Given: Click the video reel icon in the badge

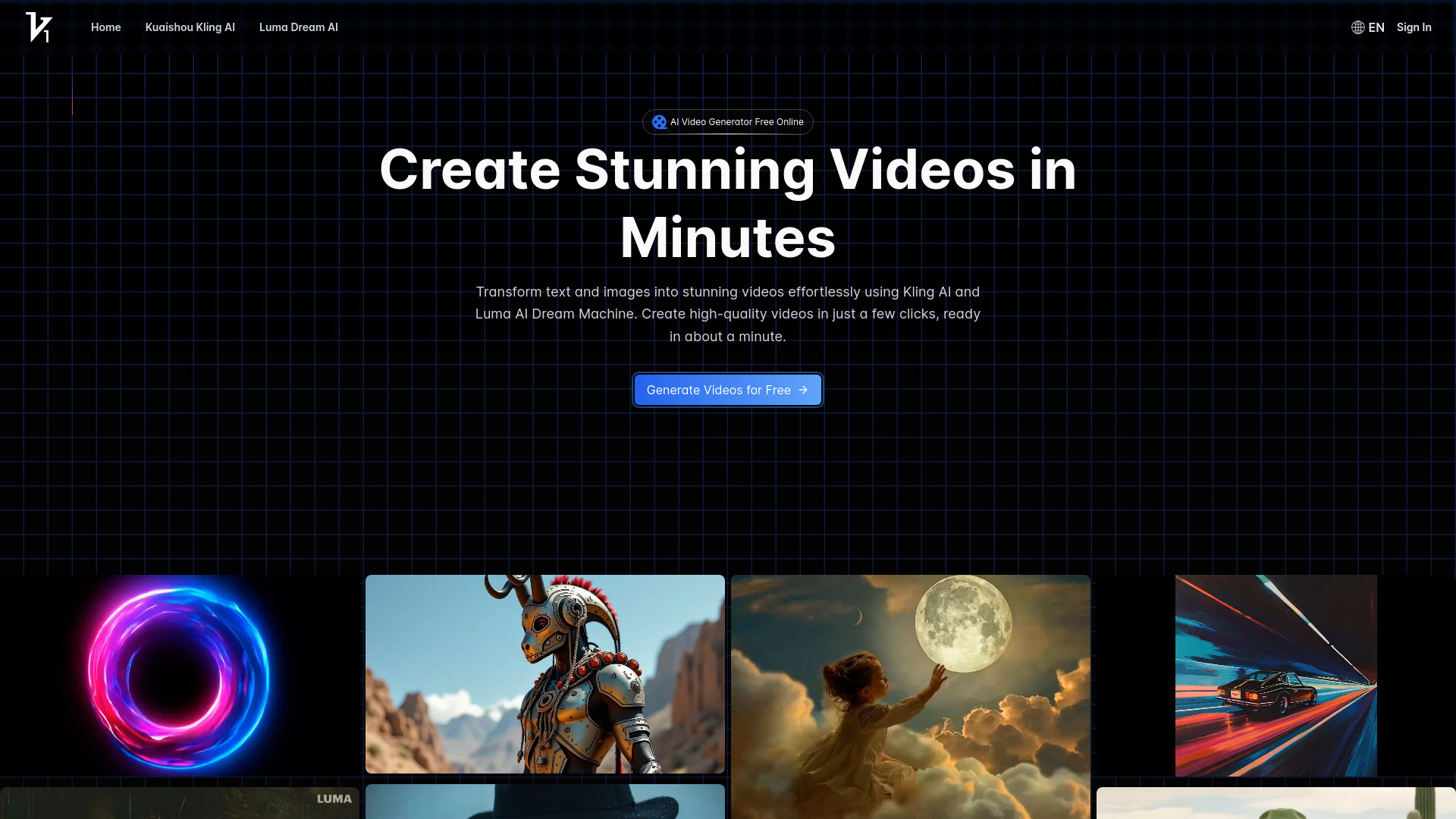Looking at the screenshot, I should (x=659, y=121).
